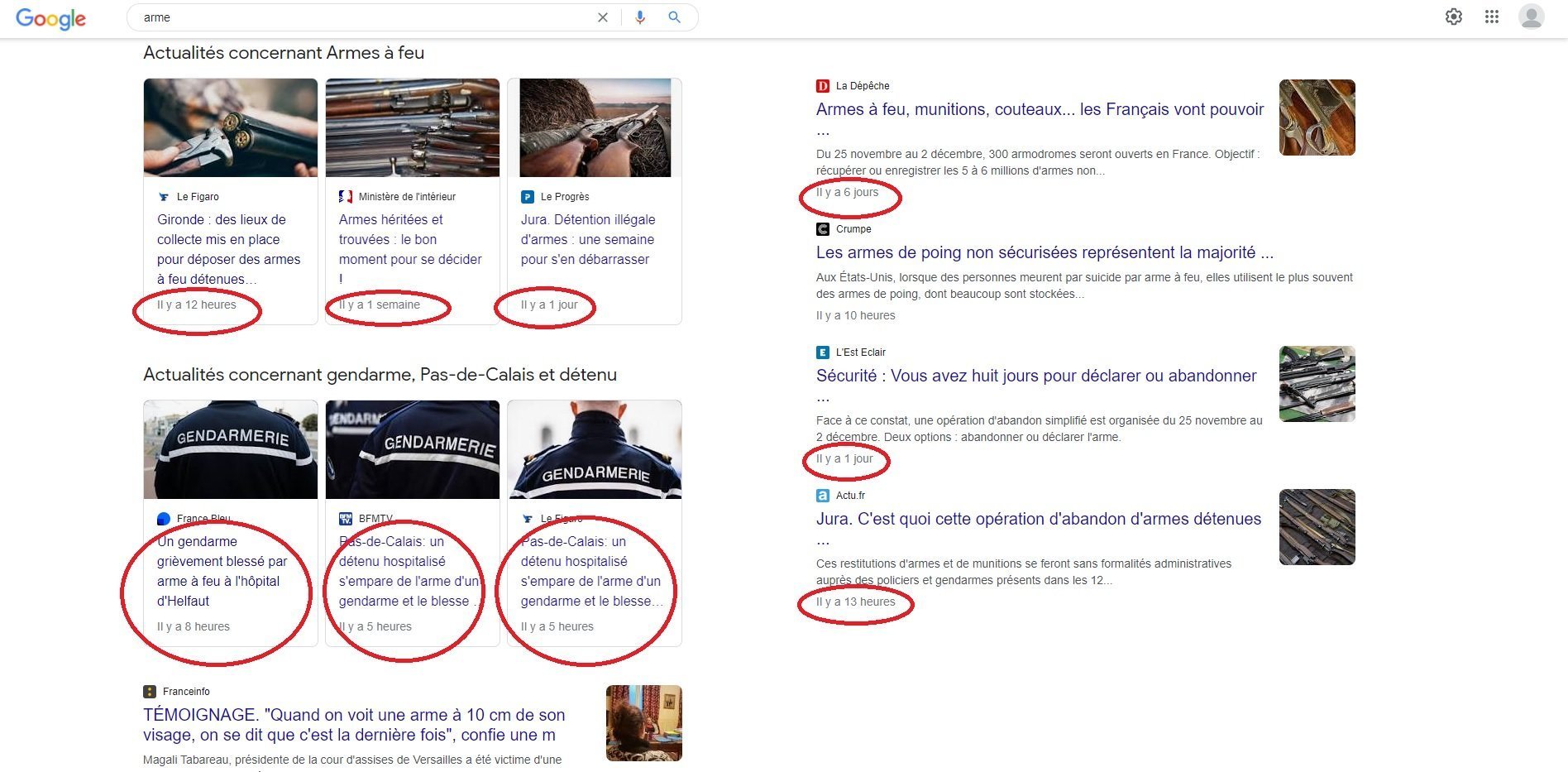The height and width of the screenshot is (772, 1568).
Task: Open 'Un gendarme grièvement blessé' France Bleu article
Action: (x=222, y=571)
